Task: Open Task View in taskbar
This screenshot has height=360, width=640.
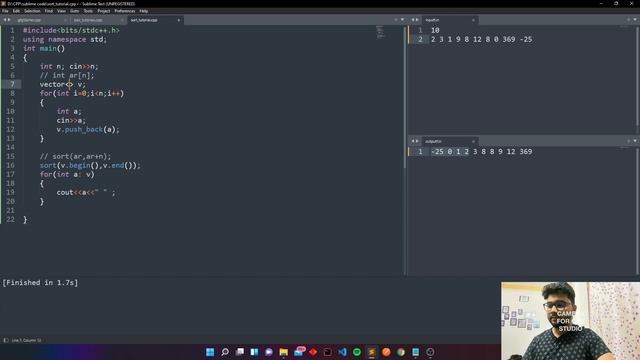Action: pos(240,352)
